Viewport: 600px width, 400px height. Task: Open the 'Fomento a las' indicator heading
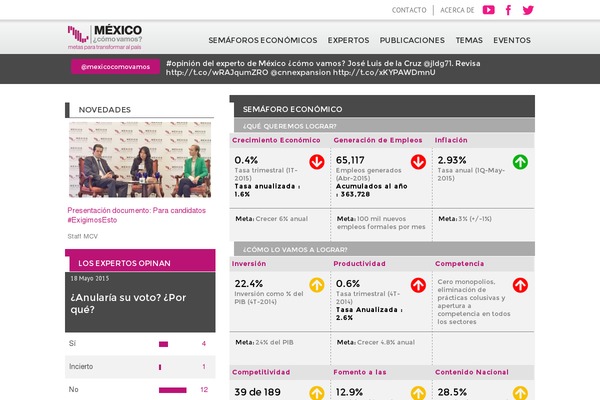click(360, 372)
